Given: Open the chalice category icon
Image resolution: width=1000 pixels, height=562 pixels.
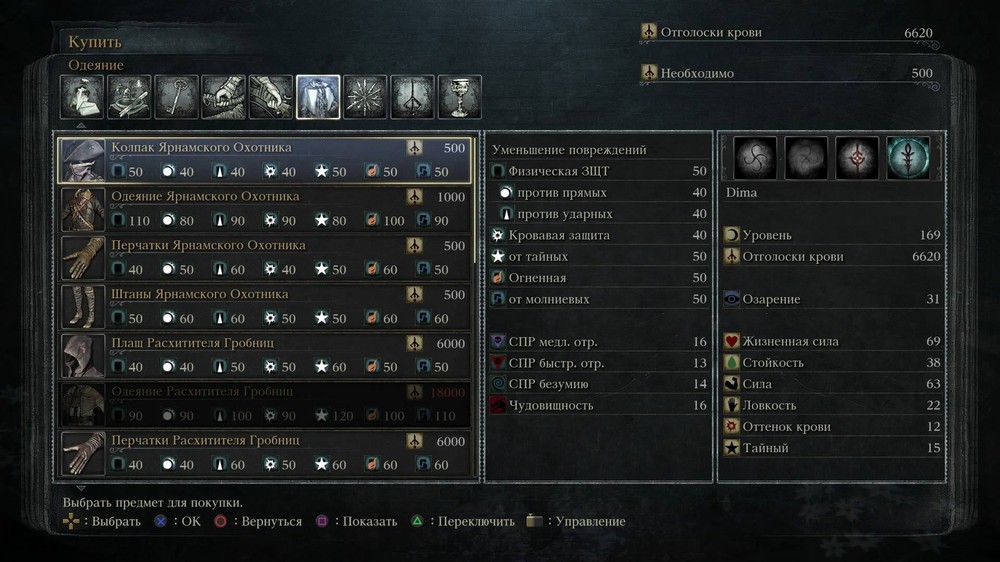Looking at the screenshot, I should pyautogui.click(x=459, y=97).
